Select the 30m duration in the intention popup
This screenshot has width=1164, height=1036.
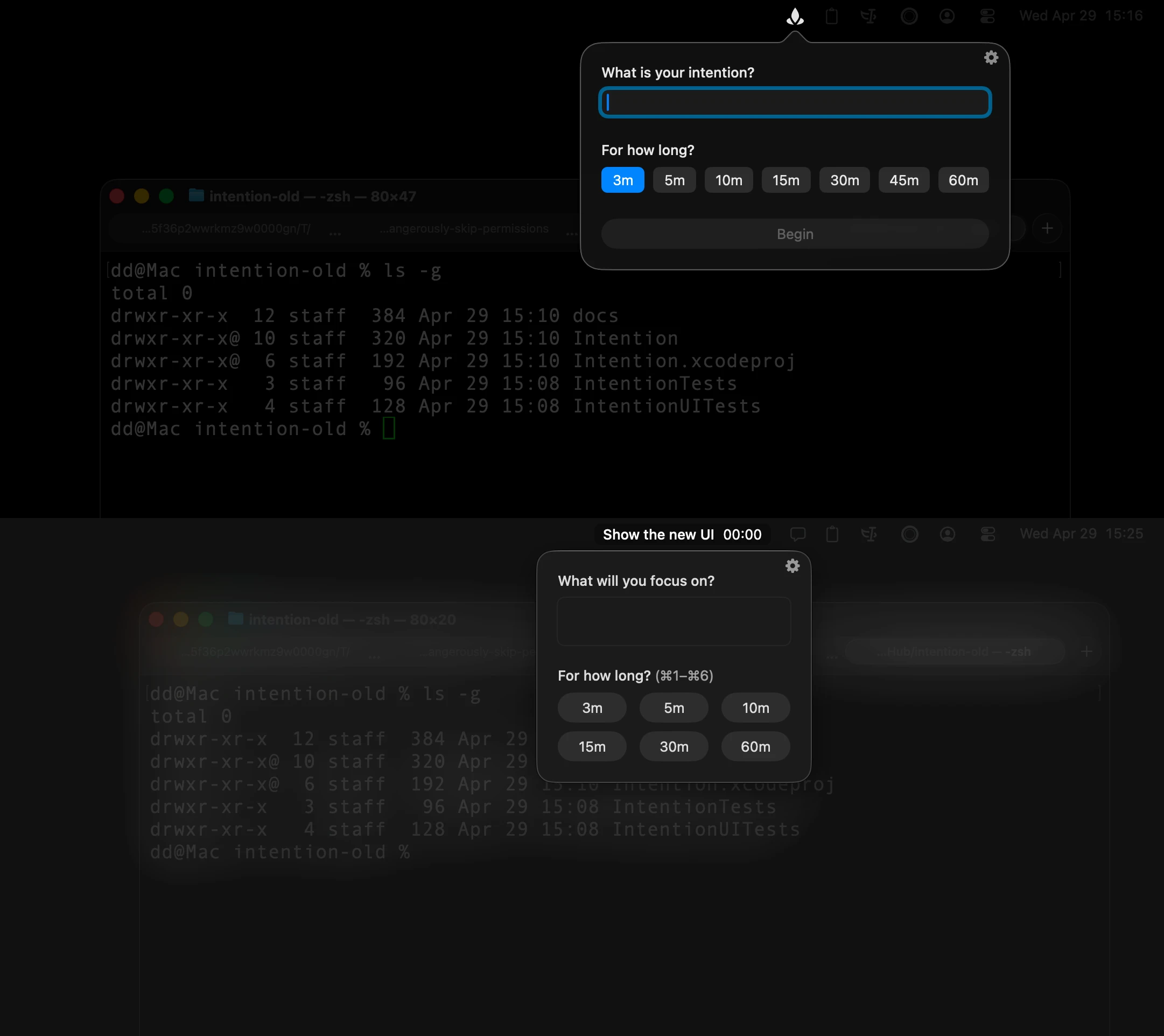point(844,180)
